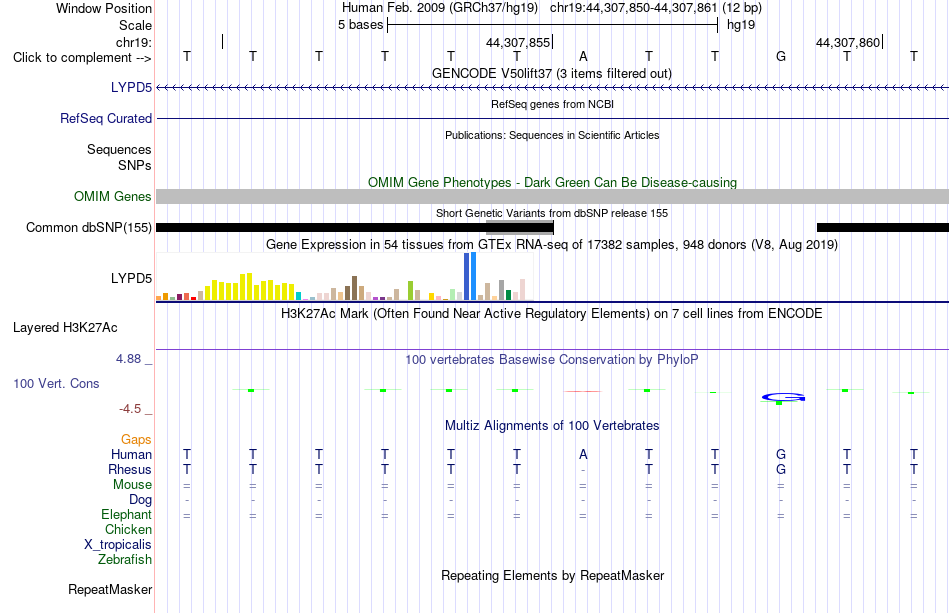Click the Zebrafish species label
Image resolution: width=950 pixels, height=613 pixels.
click(x=125, y=559)
